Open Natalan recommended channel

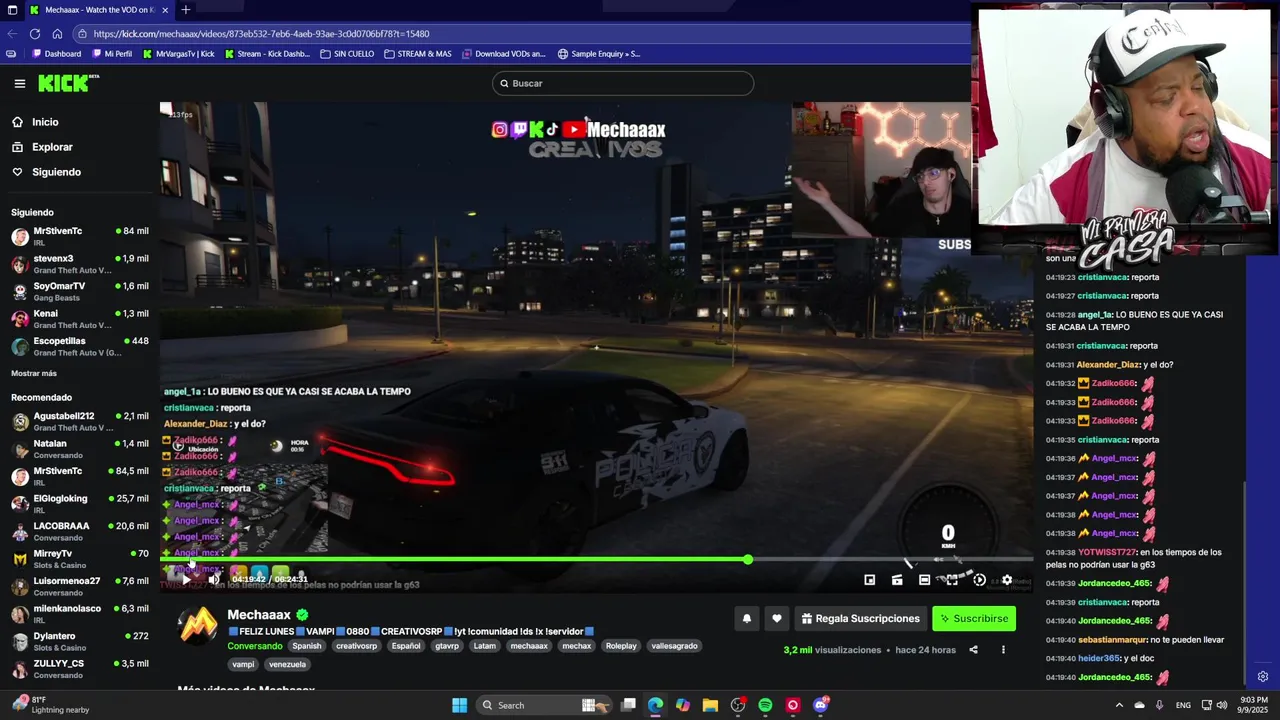(x=80, y=448)
